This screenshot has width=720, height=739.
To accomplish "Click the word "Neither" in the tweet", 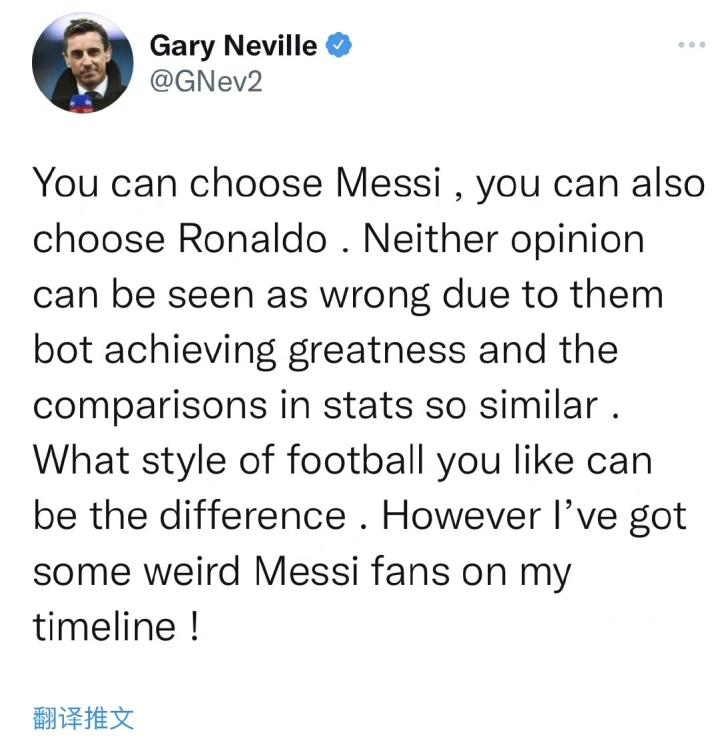I will 422,239.
